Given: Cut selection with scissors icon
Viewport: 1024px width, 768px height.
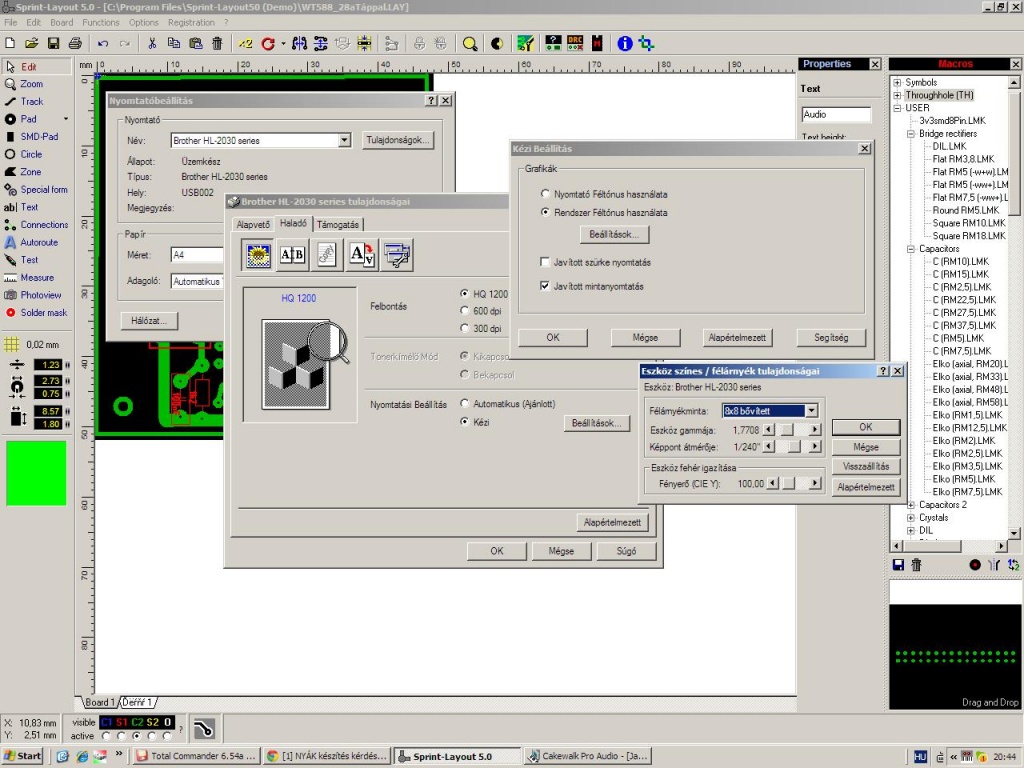Looking at the screenshot, I should click(x=152, y=44).
